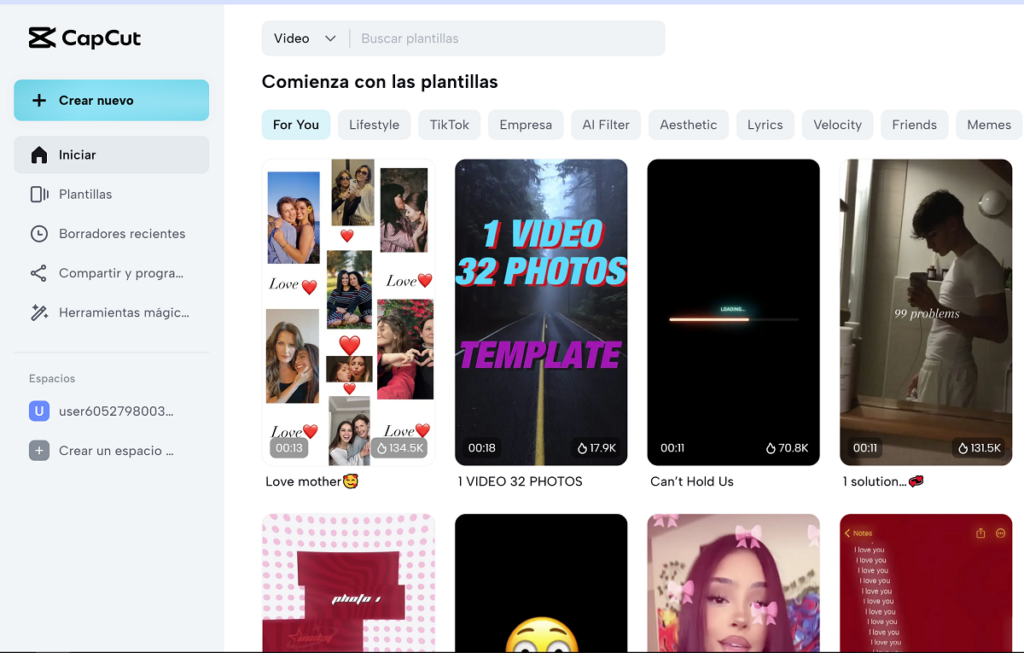
Task: Open the red Notes I love you template
Action: point(926,583)
